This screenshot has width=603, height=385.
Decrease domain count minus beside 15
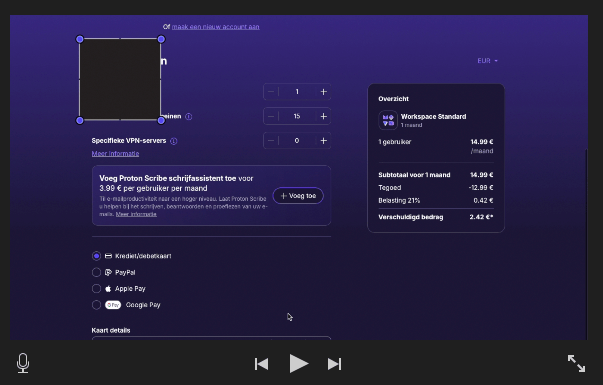[271, 116]
